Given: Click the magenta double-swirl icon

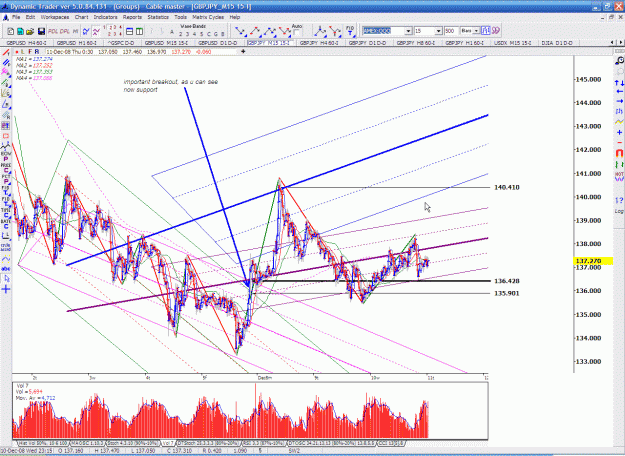Looking at the screenshot, I should click(x=495, y=31).
